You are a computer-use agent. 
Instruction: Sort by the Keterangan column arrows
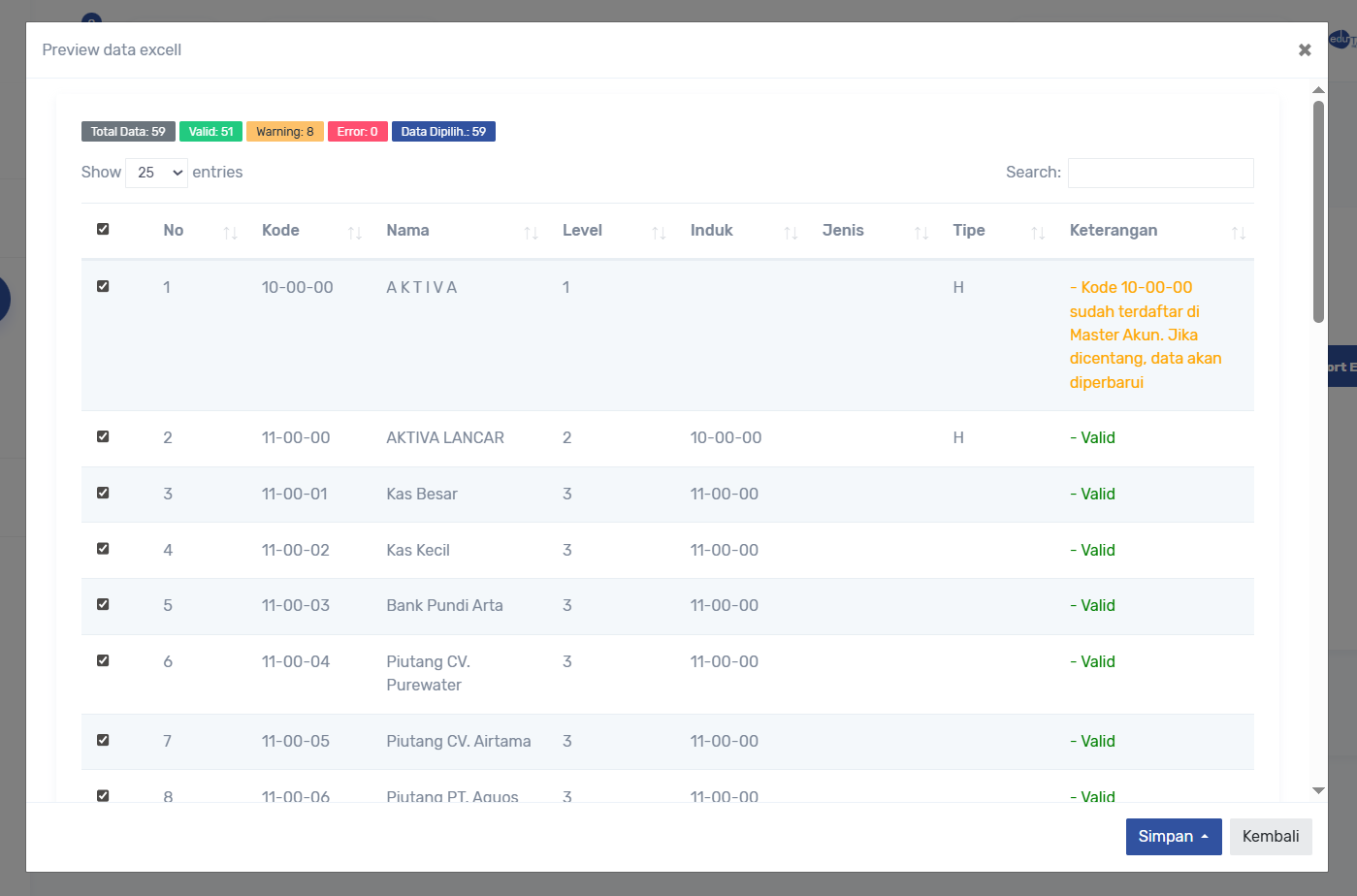pyautogui.click(x=1238, y=232)
